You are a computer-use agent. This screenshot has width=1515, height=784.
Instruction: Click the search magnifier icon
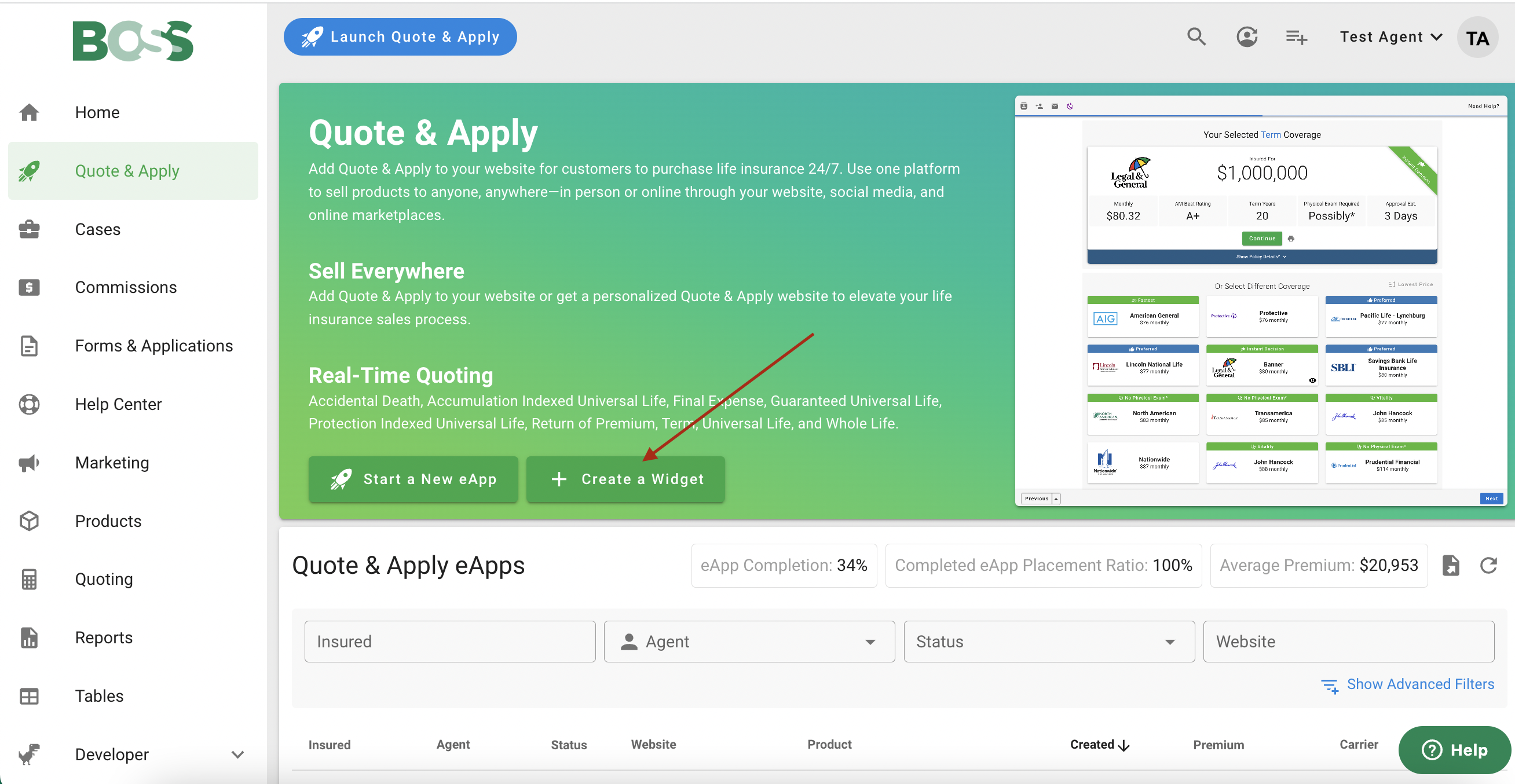pos(1196,37)
